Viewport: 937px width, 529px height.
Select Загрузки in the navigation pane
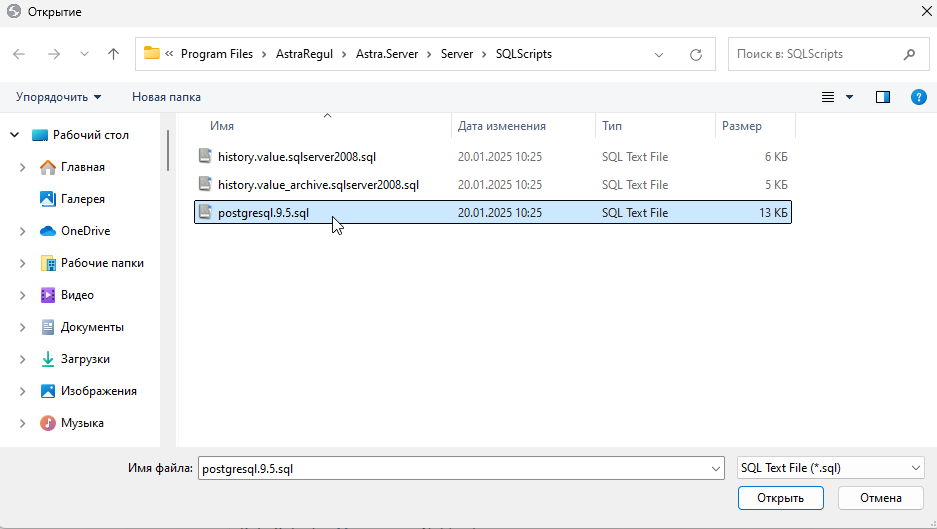85,359
